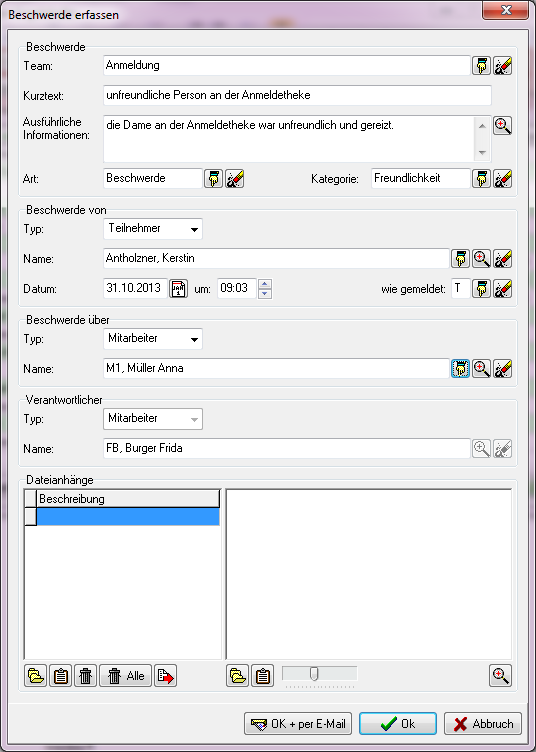536x752 pixels.
Task: Clear the Antholzner, Kerstin name field
Action: tap(502, 259)
